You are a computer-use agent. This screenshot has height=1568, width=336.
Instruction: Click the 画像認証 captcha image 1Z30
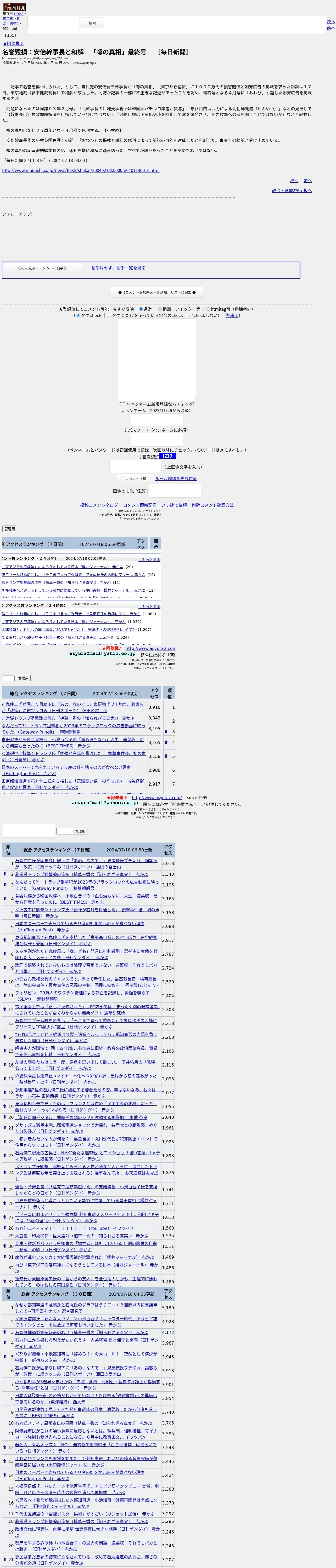pyautogui.click(x=167, y=456)
